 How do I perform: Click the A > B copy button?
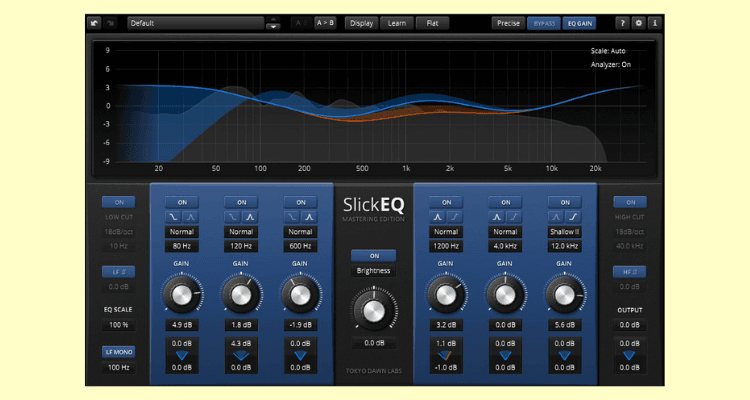coord(325,23)
